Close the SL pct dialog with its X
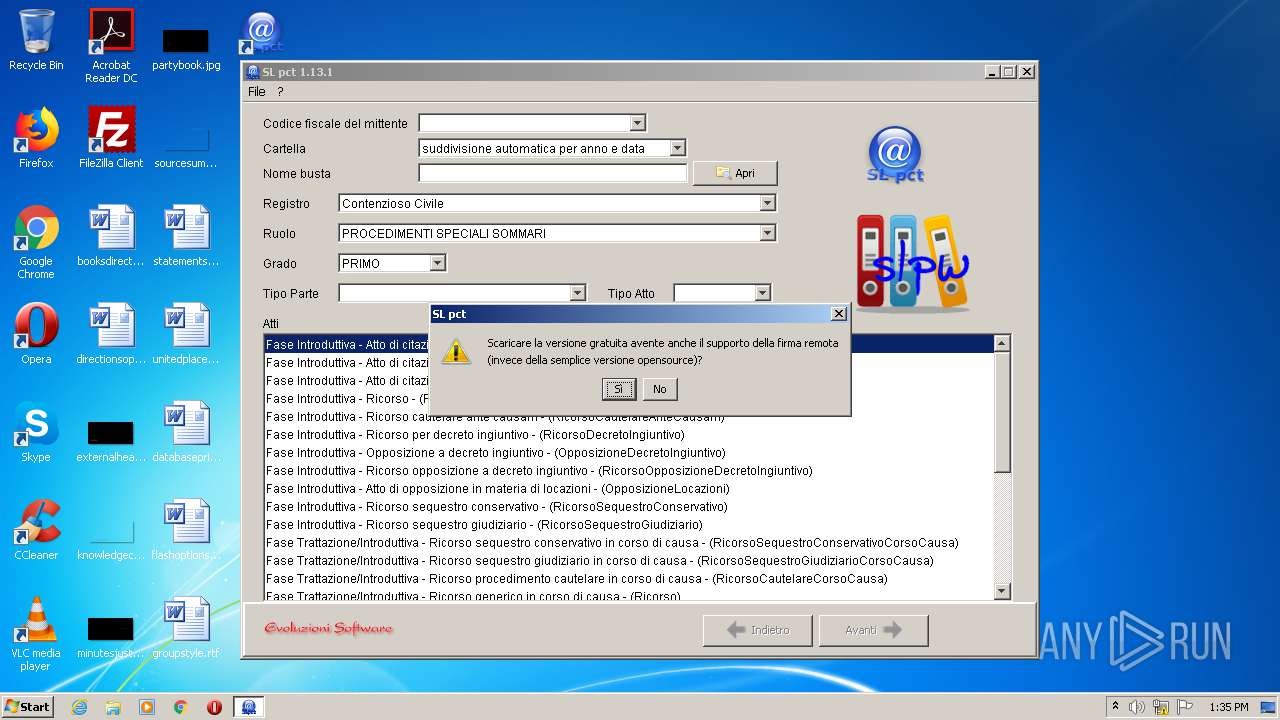This screenshot has height=720, width=1280. tap(838, 314)
